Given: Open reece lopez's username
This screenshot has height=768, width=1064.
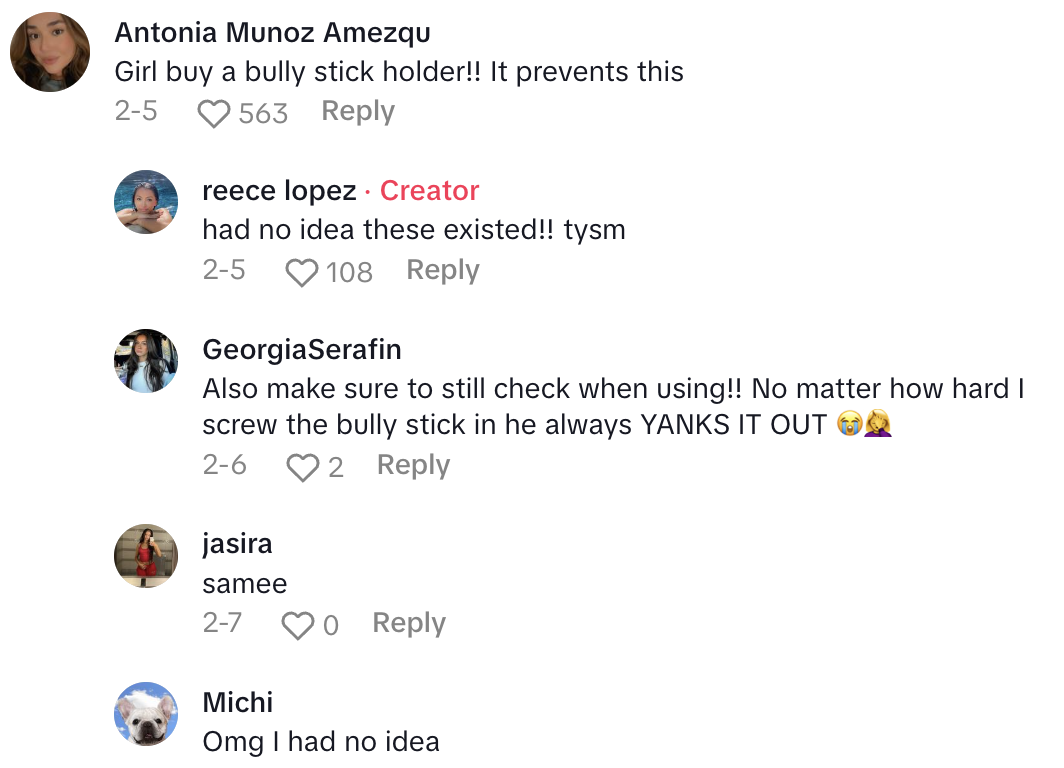Looking at the screenshot, I should point(279,190).
